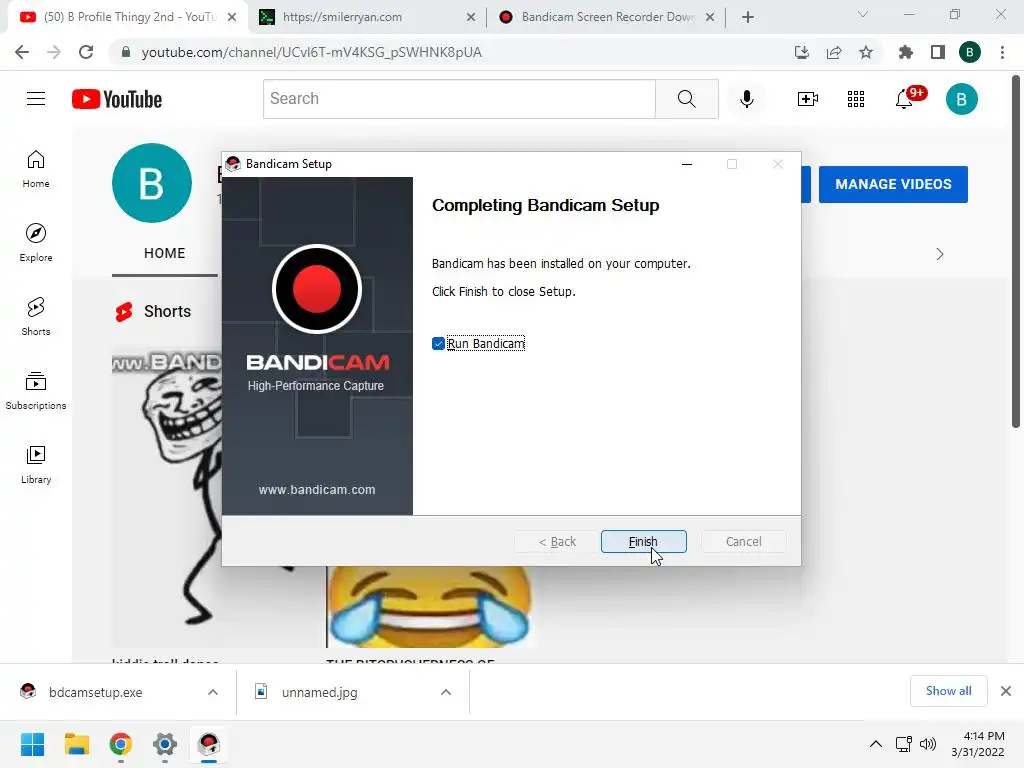Open the YouTube account avatar menu
The width and height of the screenshot is (1024, 768).
(961, 99)
